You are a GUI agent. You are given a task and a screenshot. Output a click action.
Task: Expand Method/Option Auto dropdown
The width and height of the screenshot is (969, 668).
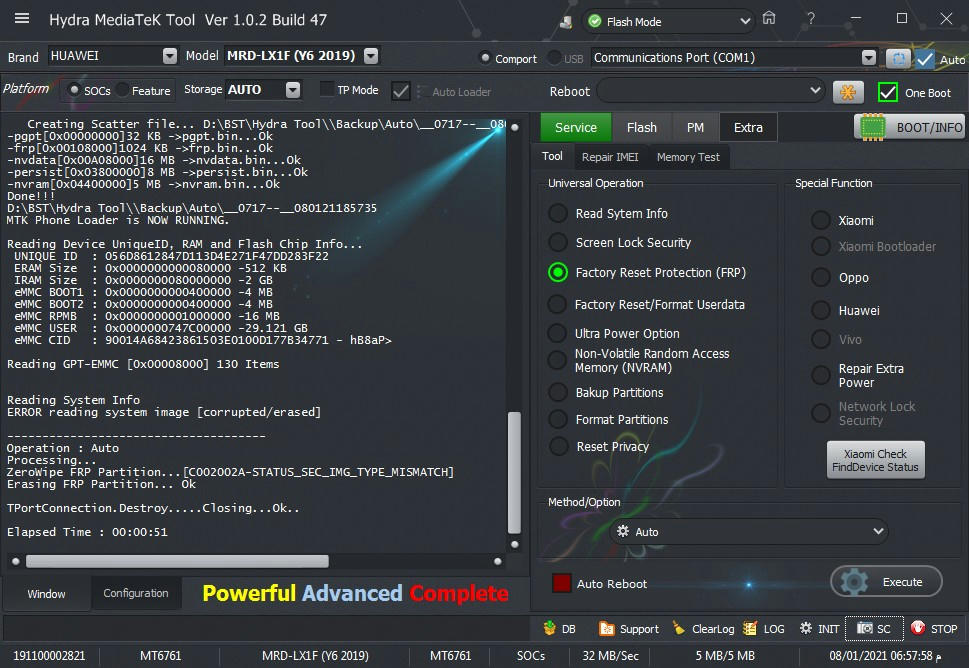pyautogui.click(x=878, y=531)
